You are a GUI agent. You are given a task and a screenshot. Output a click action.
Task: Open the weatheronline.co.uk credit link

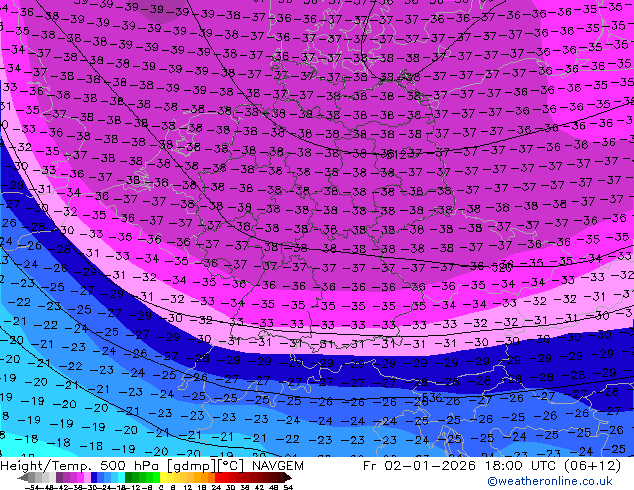[x=549, y=481]
